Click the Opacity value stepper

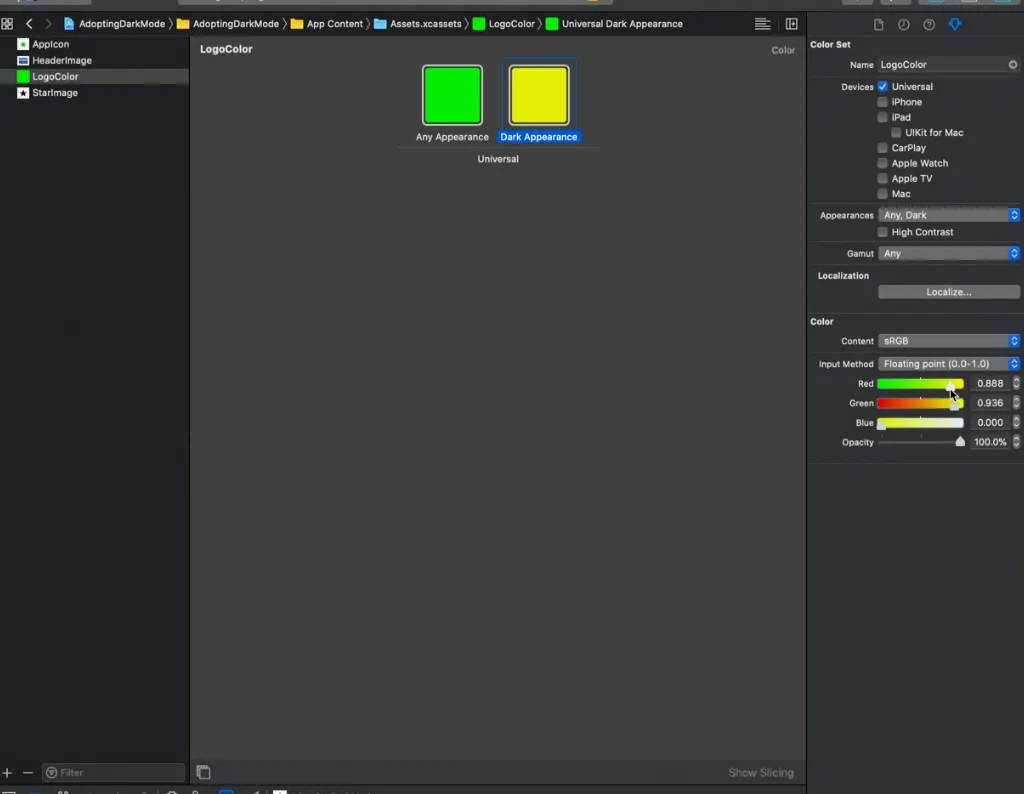[x=1016, y=442]
